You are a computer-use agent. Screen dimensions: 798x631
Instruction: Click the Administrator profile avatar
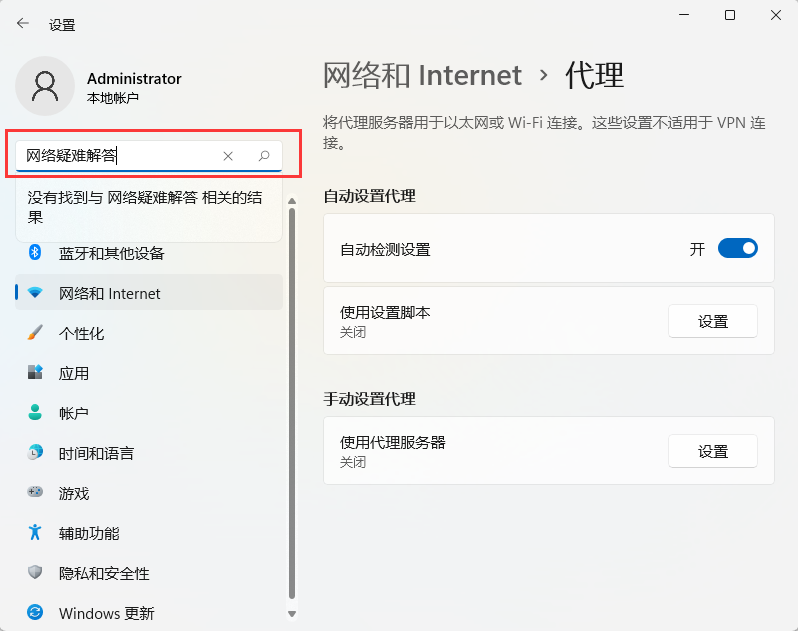coord(45,86)
